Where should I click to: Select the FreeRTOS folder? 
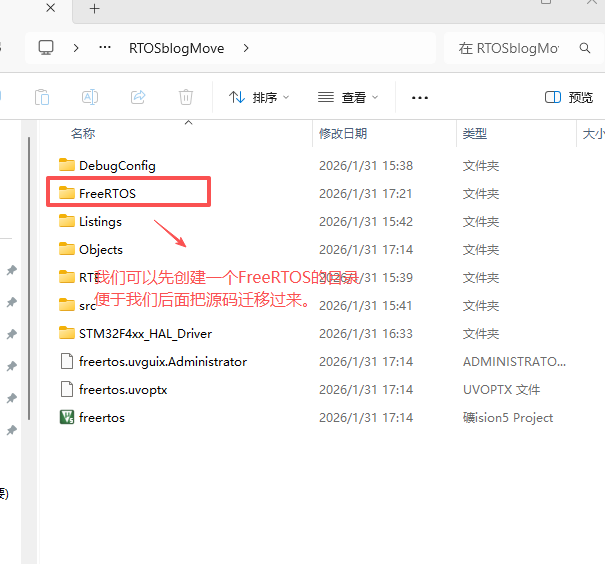pyautogui.click(x=107, y=193)
